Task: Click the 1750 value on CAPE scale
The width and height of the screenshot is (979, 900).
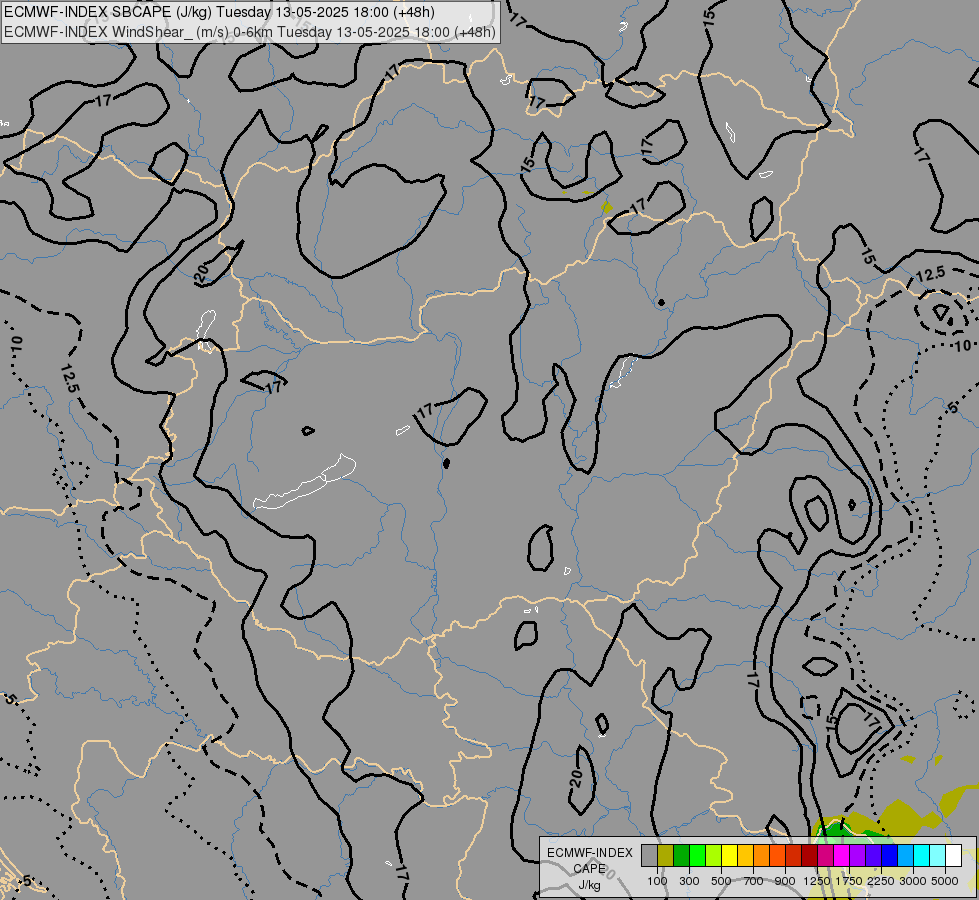Action: pos(849,881)
